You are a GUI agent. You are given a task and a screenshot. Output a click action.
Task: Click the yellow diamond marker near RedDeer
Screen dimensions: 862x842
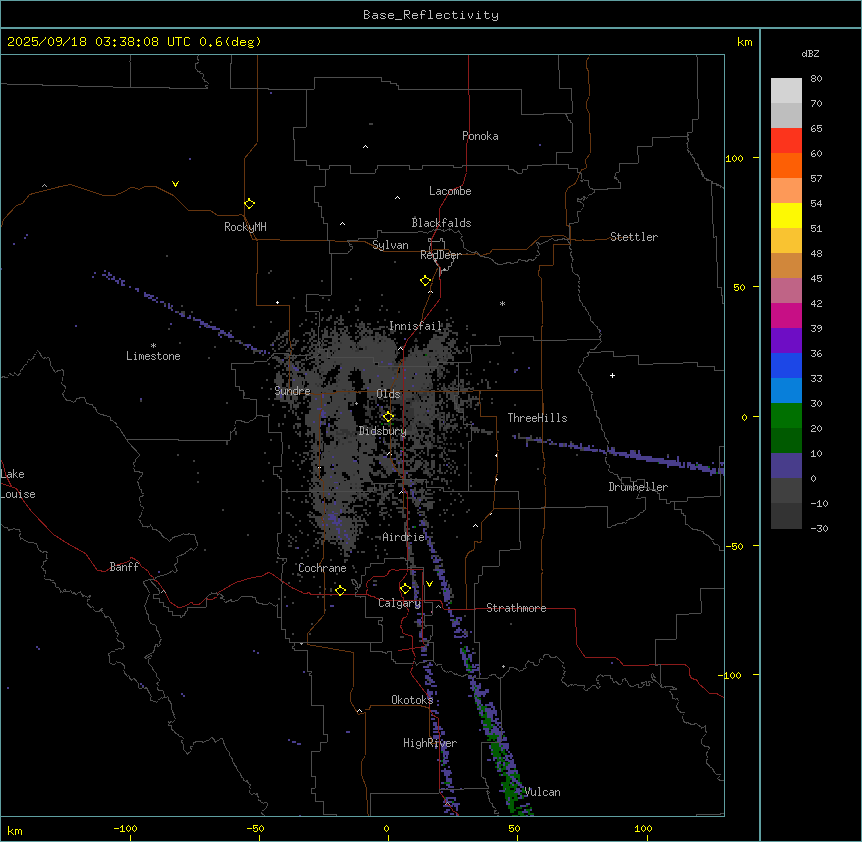click(x=425, y=280)
